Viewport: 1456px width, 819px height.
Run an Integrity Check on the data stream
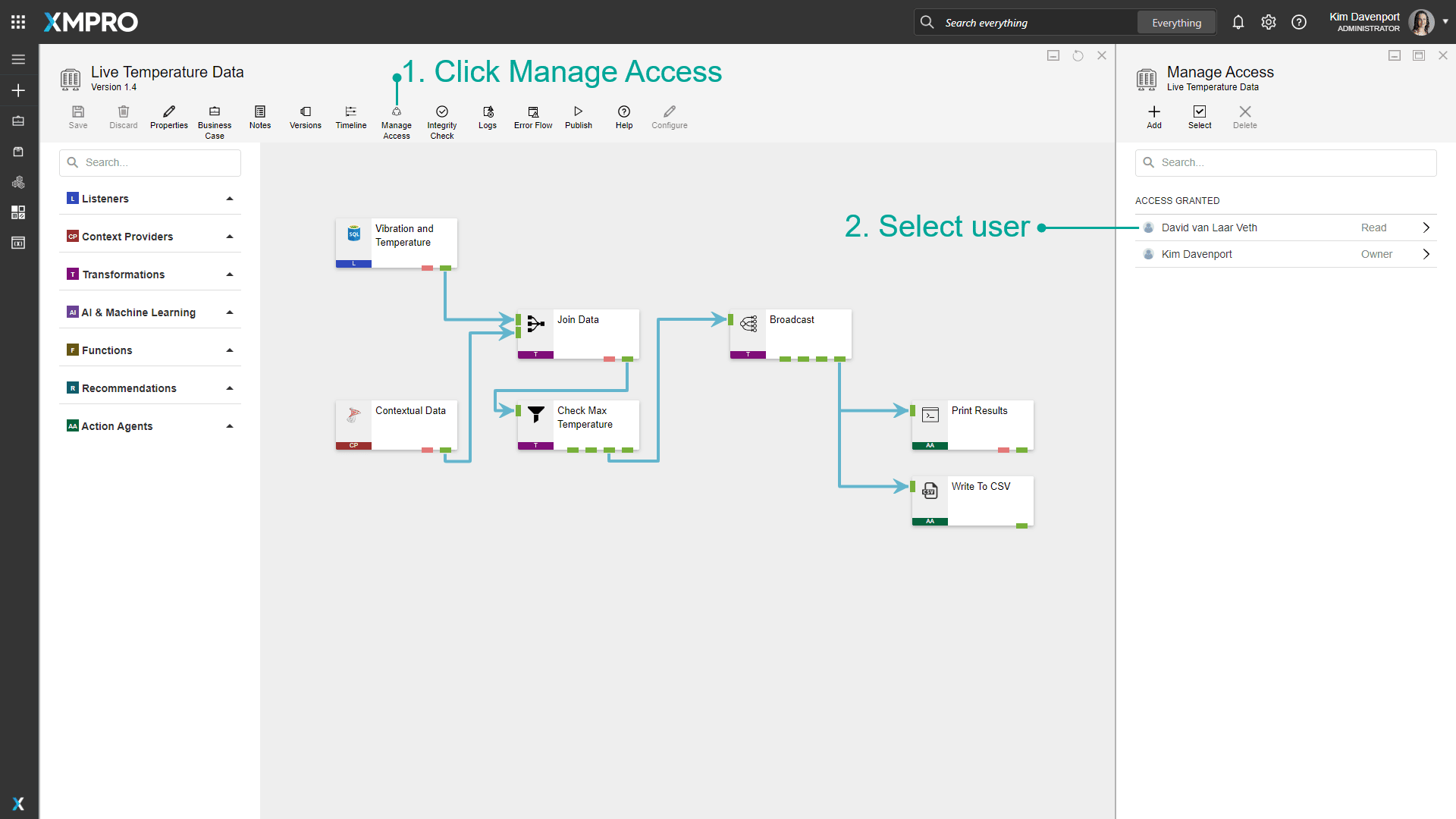click(441, 118)
